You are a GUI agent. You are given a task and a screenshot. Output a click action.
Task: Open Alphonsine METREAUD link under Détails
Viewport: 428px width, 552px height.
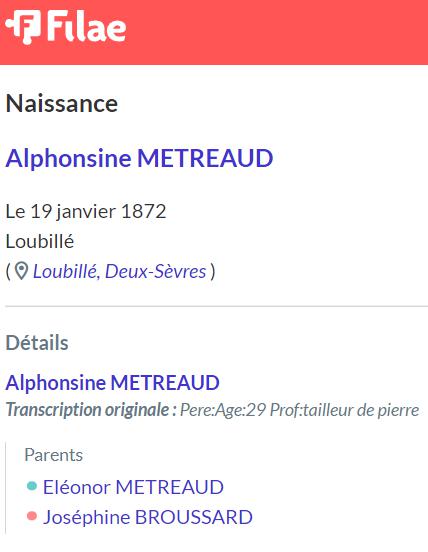point(113,383)
